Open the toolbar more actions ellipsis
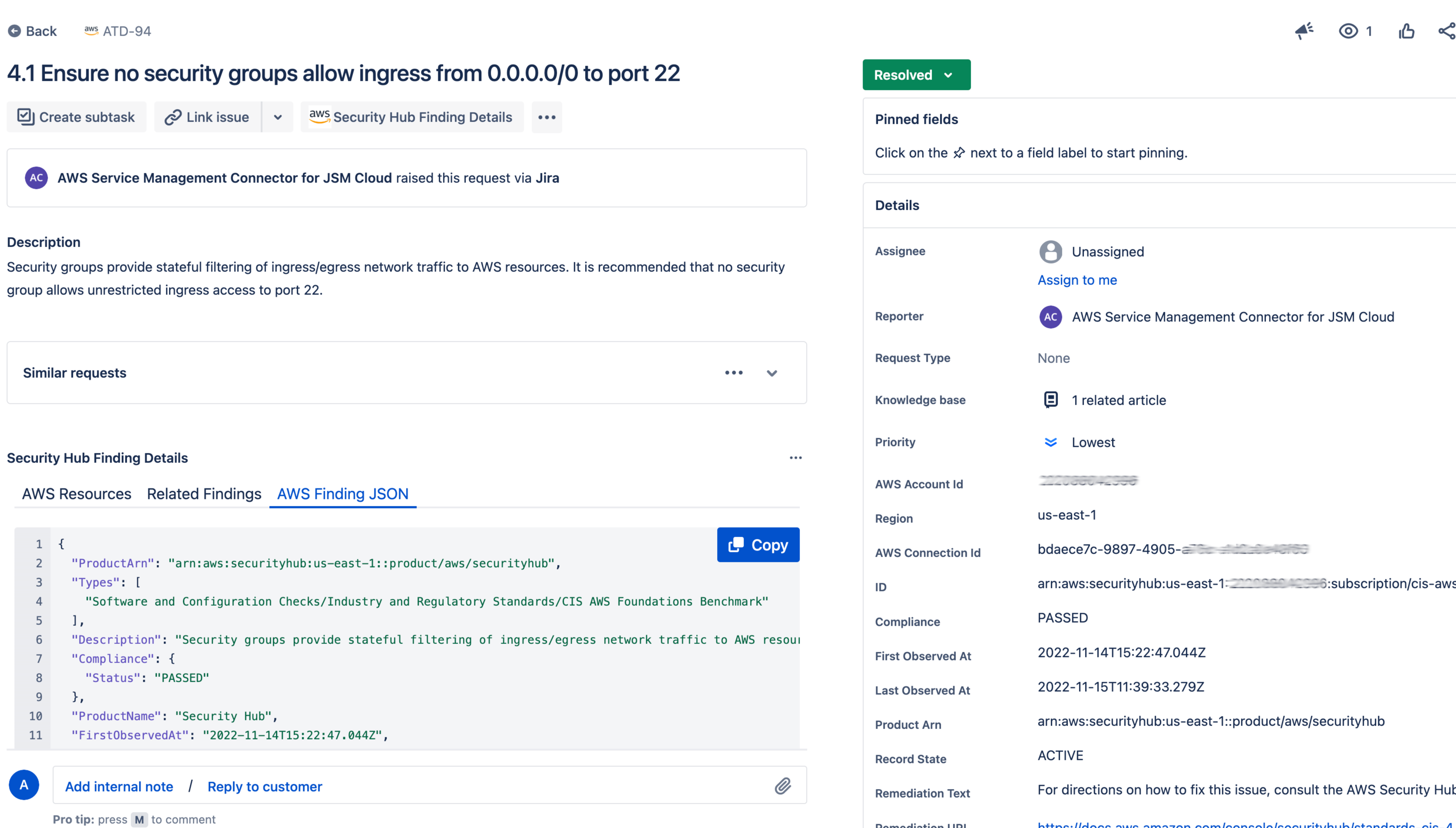This screenshot has width=1456, height=828. coord(546,117)
